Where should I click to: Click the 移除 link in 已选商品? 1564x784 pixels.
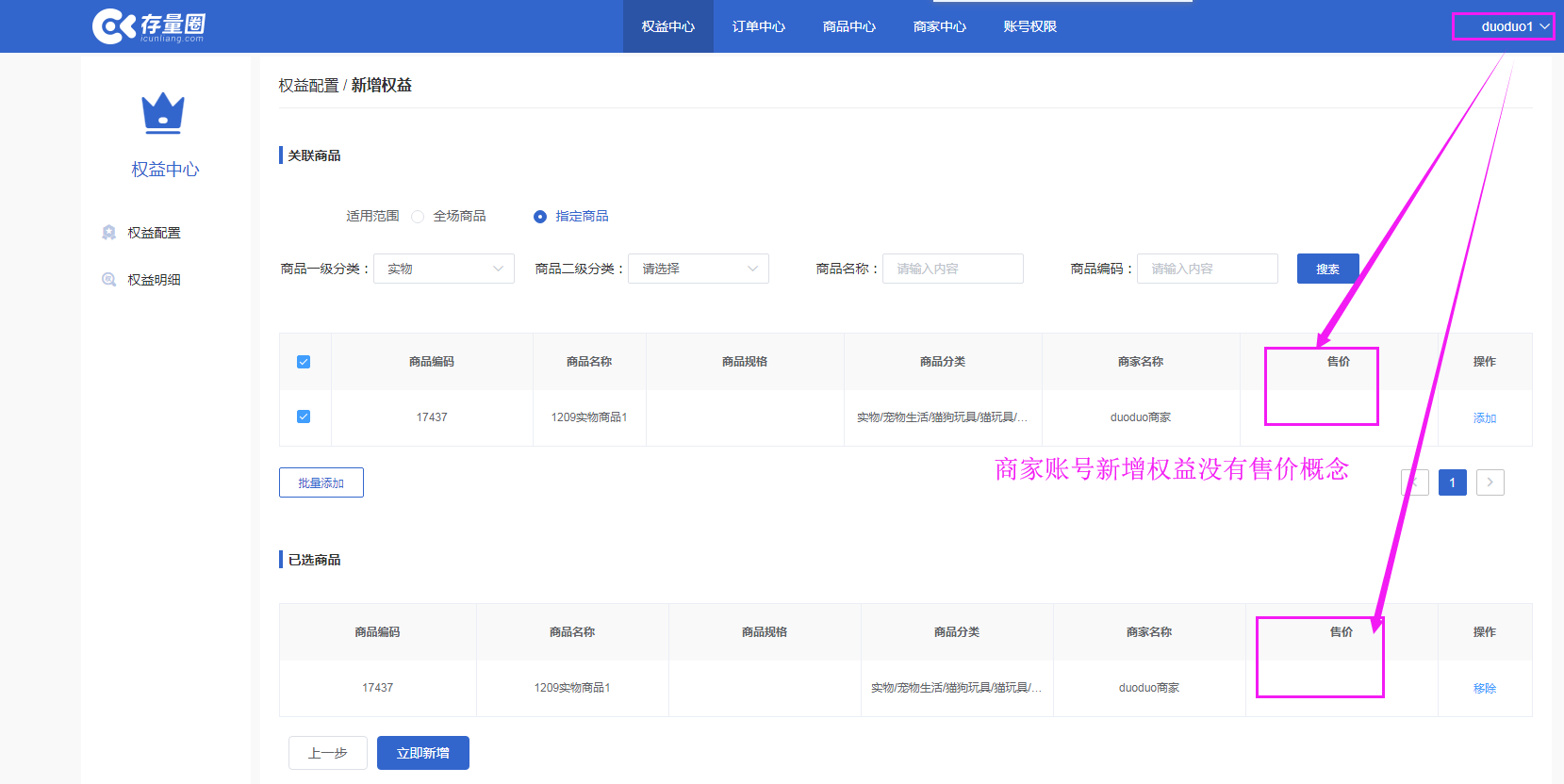[x=1485, y=688]
